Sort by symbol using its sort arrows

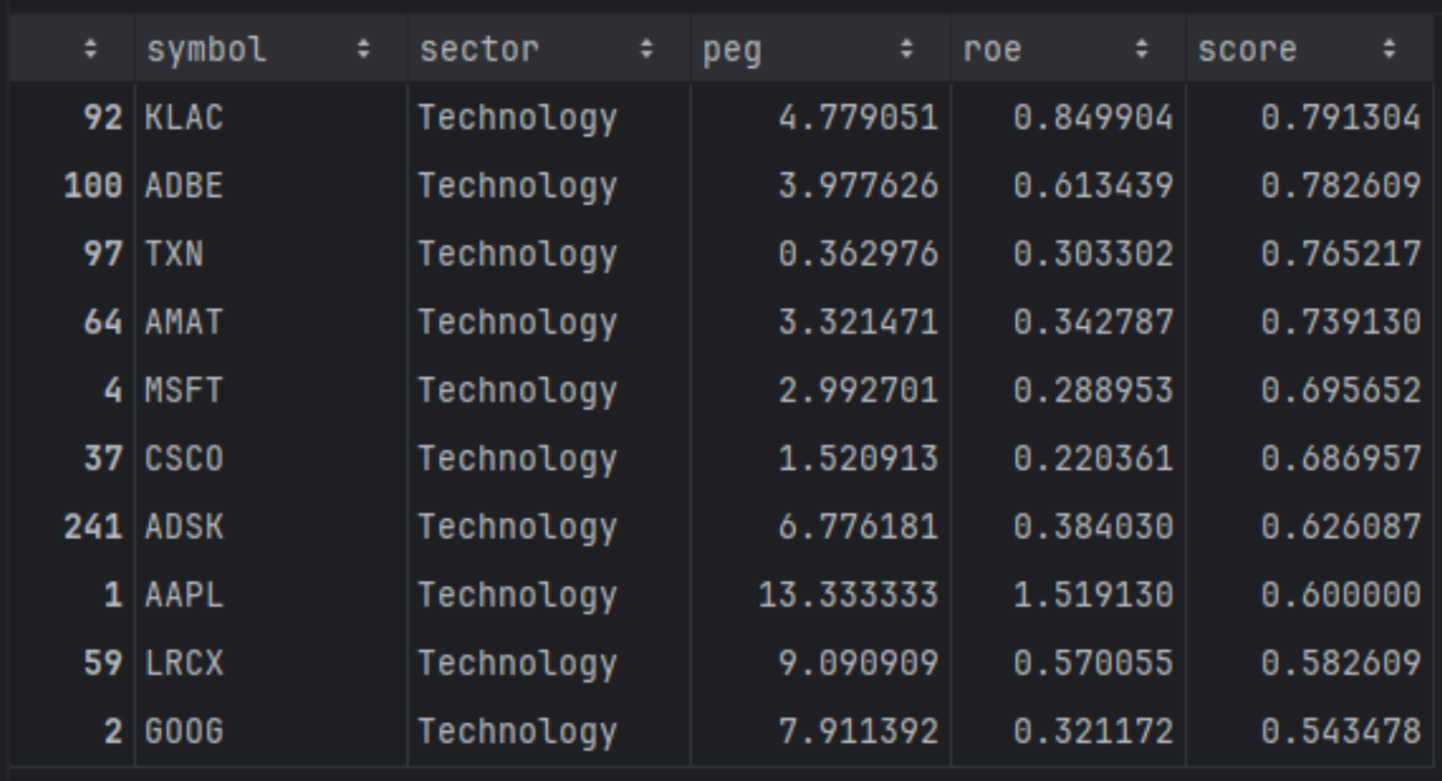tap(363, 49)
